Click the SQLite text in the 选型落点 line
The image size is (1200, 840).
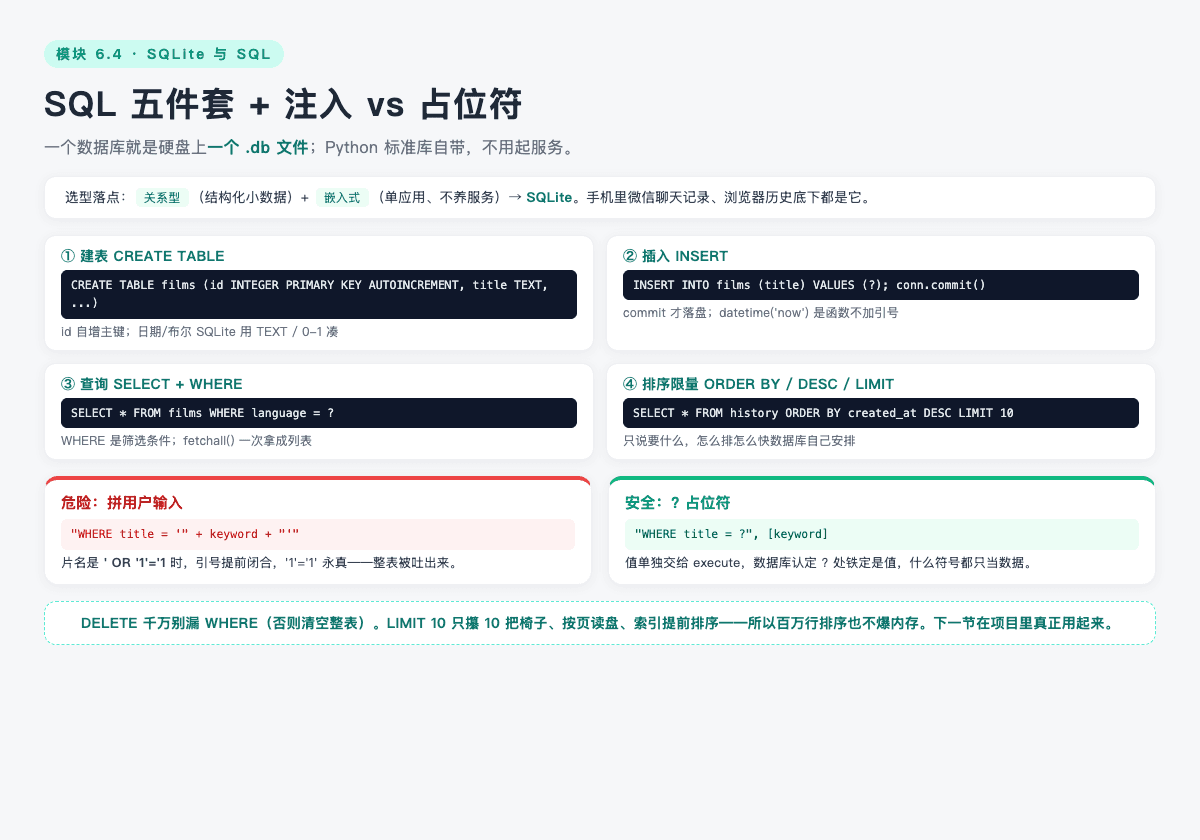click(x=548, y=198)
